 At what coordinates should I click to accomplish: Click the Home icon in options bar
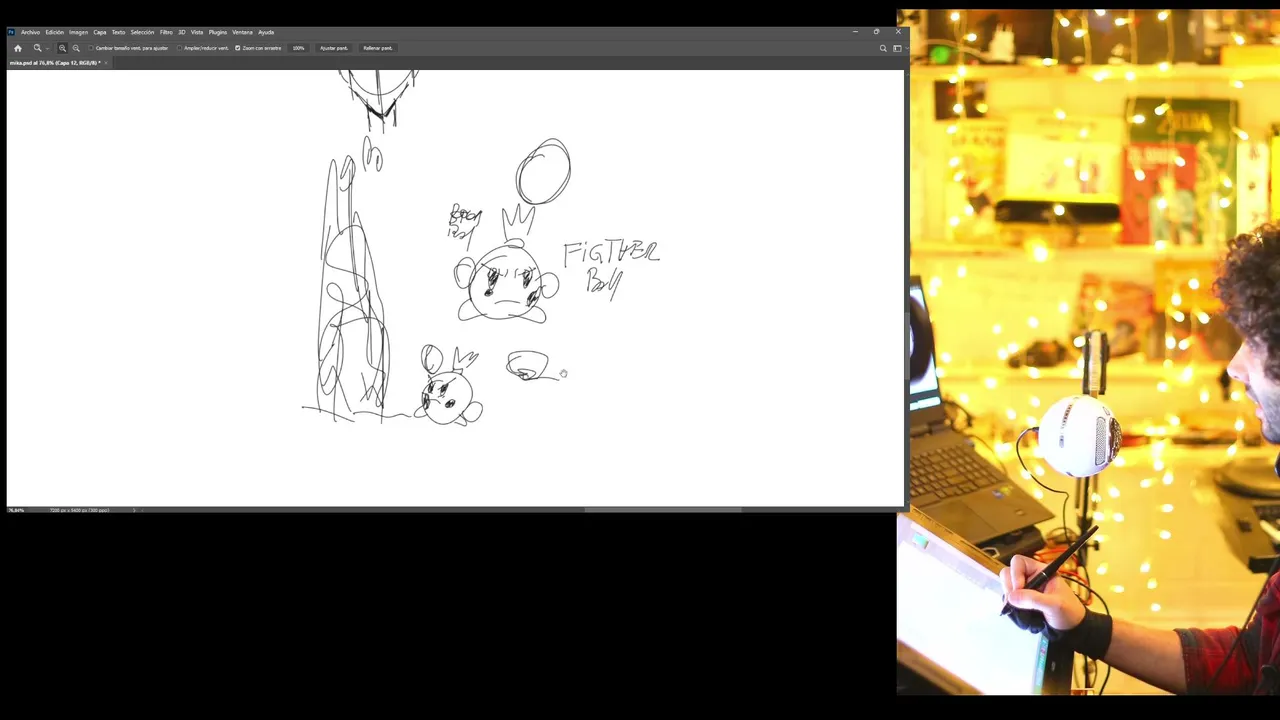point(17,48)
